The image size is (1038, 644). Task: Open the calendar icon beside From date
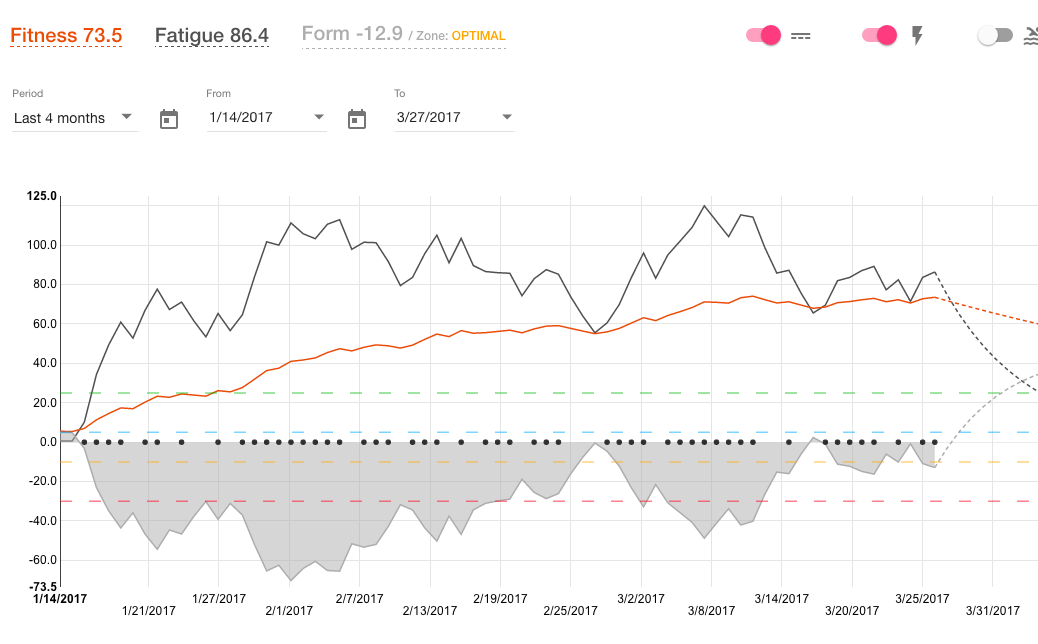169,119
